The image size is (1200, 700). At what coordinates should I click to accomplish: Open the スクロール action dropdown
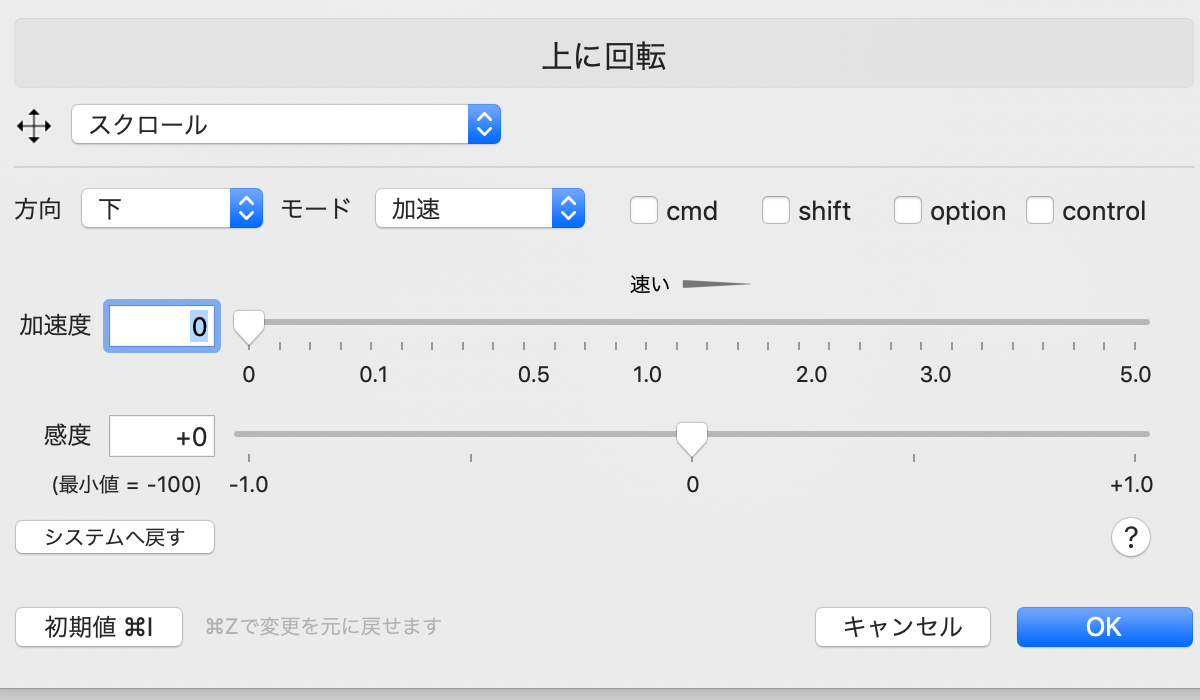pos(285,125)
